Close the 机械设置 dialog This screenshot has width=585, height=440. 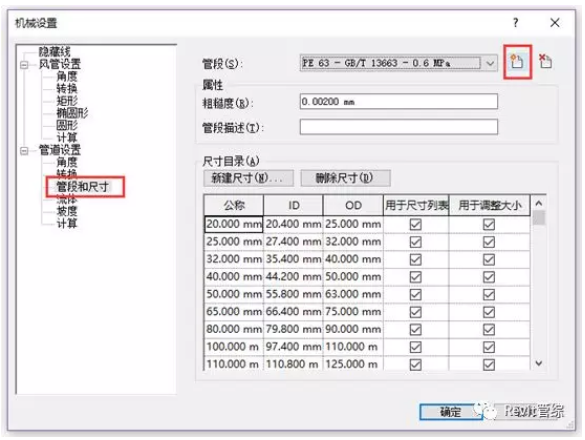pyautogui.click(x=555, y=23)
